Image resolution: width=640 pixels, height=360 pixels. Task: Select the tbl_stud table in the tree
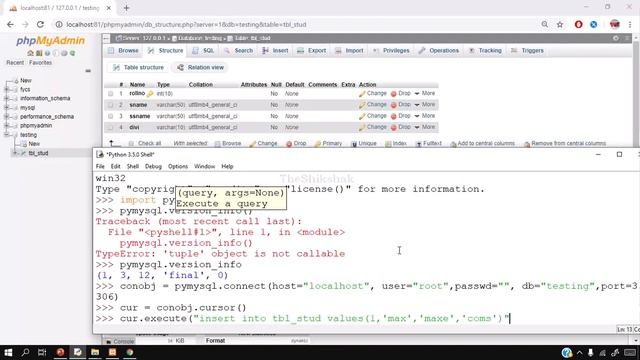38,153
